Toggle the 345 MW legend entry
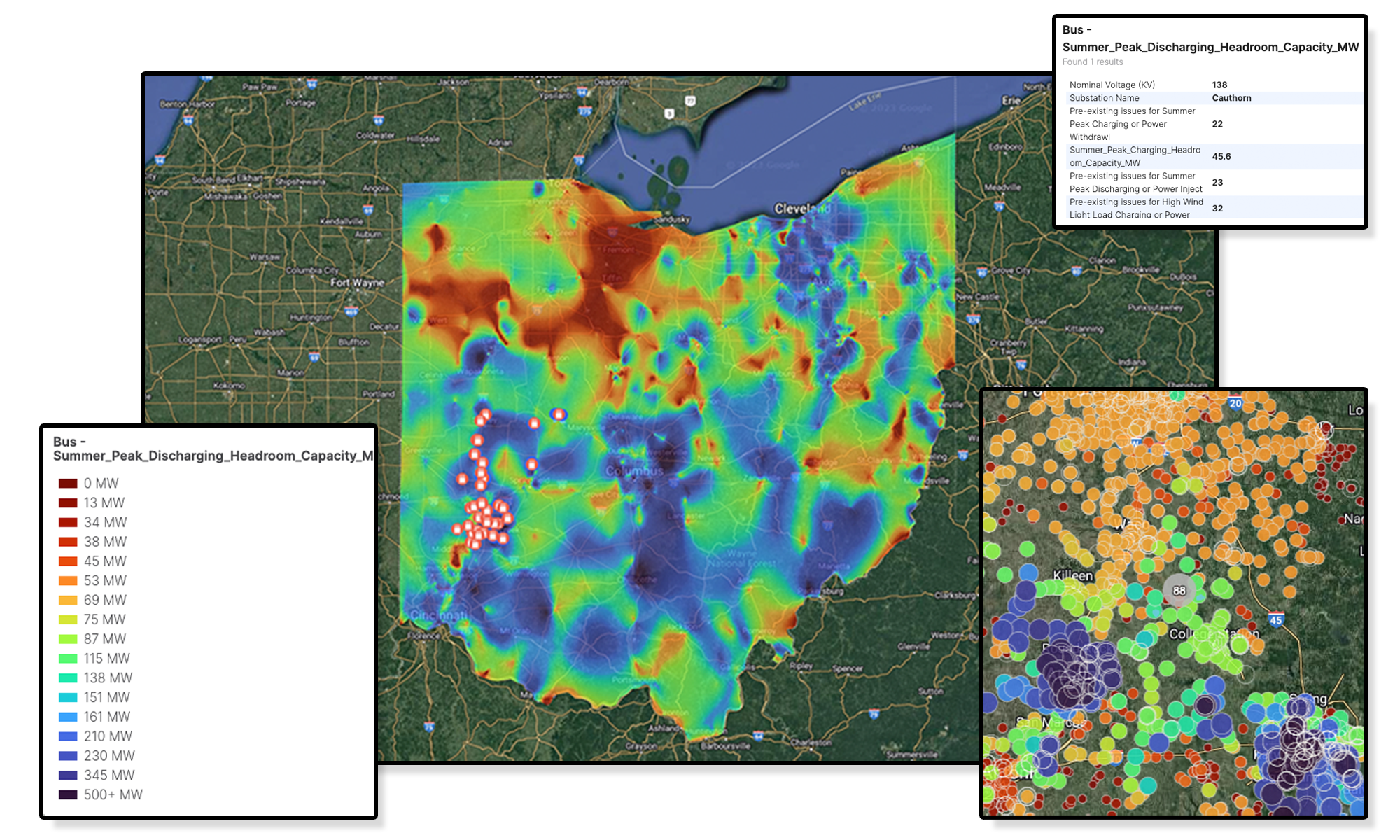1400x840 pixels. click(x=106, y=775)
